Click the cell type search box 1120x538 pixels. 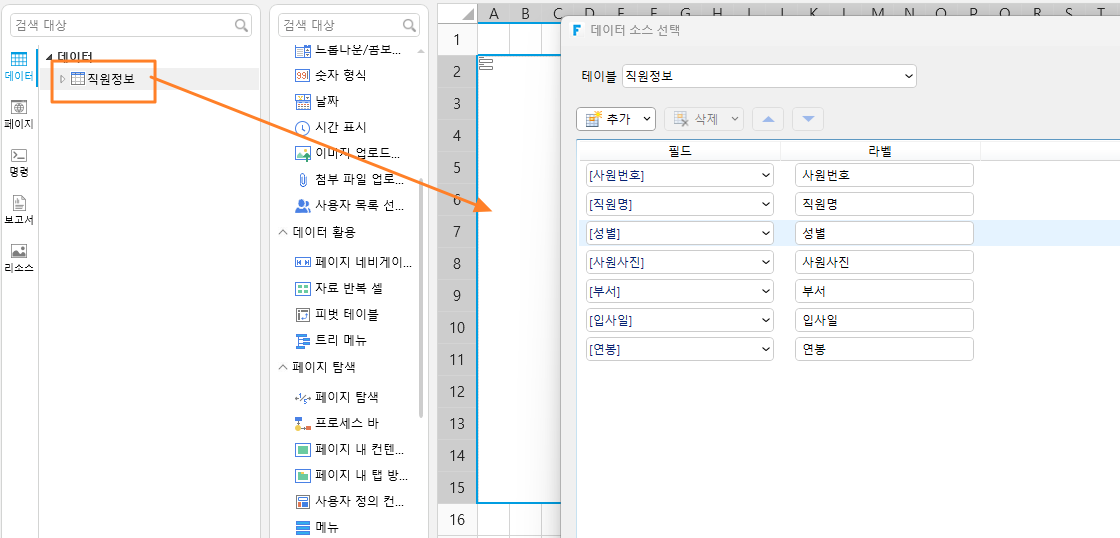[348, 25]
